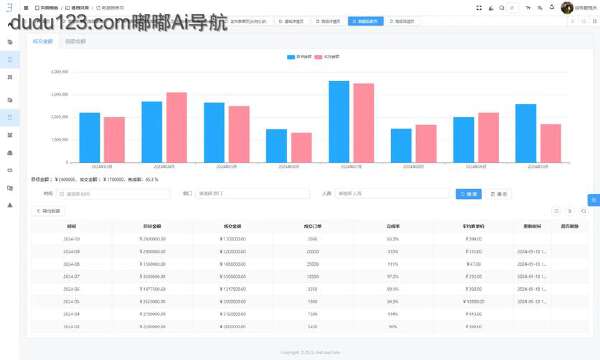Click the magnifier icon above the table
Viewport: 600px width, 360px height.
coord(584,211)
